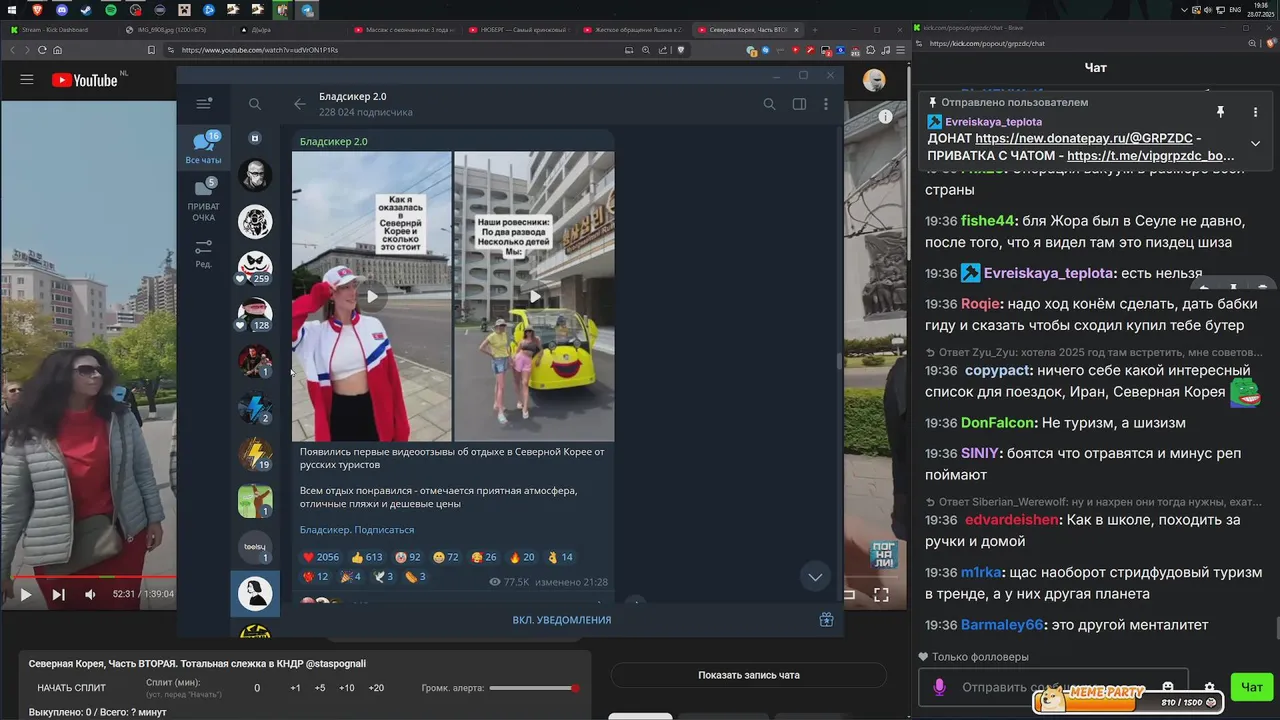Open Telegram hamburger menu
Screen dimensions: 1280x720
point(204,104)
